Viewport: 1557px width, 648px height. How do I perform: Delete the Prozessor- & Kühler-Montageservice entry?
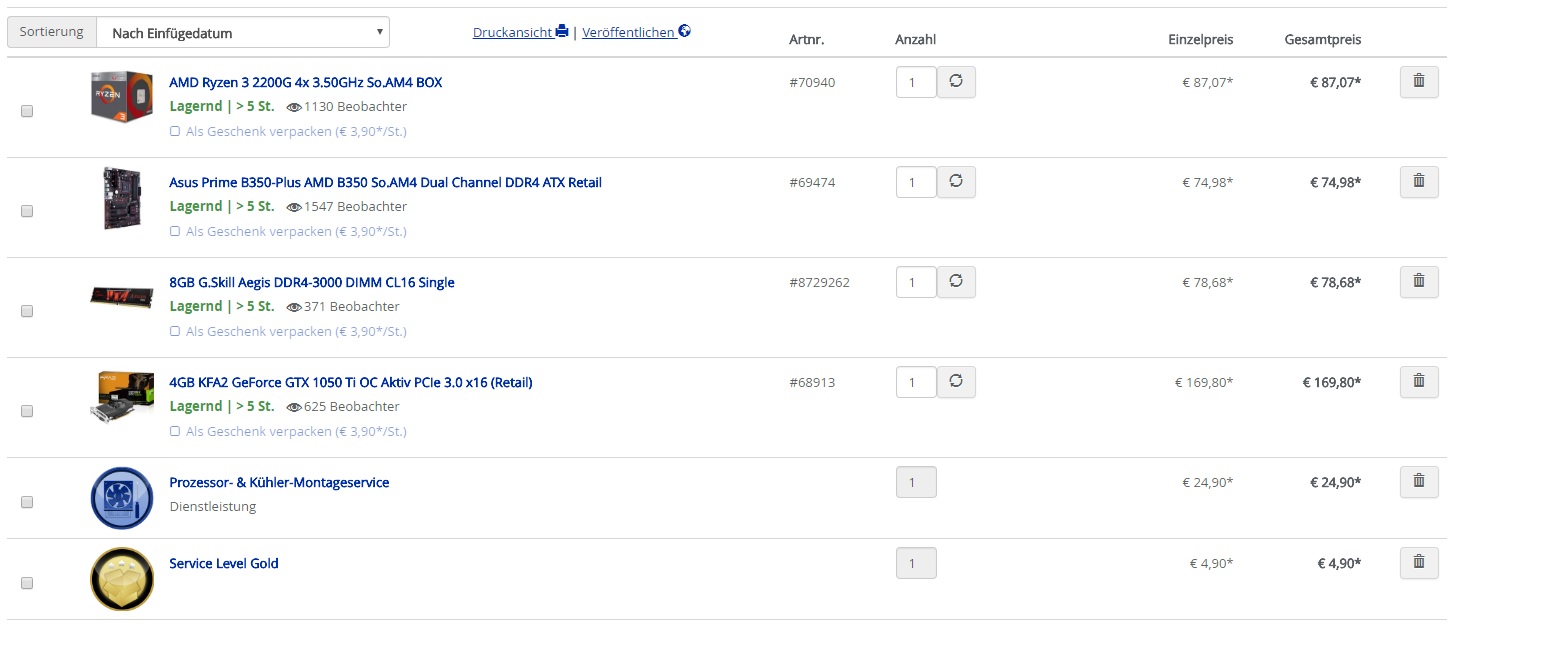pyautogui.click(x=1418, y=482)
